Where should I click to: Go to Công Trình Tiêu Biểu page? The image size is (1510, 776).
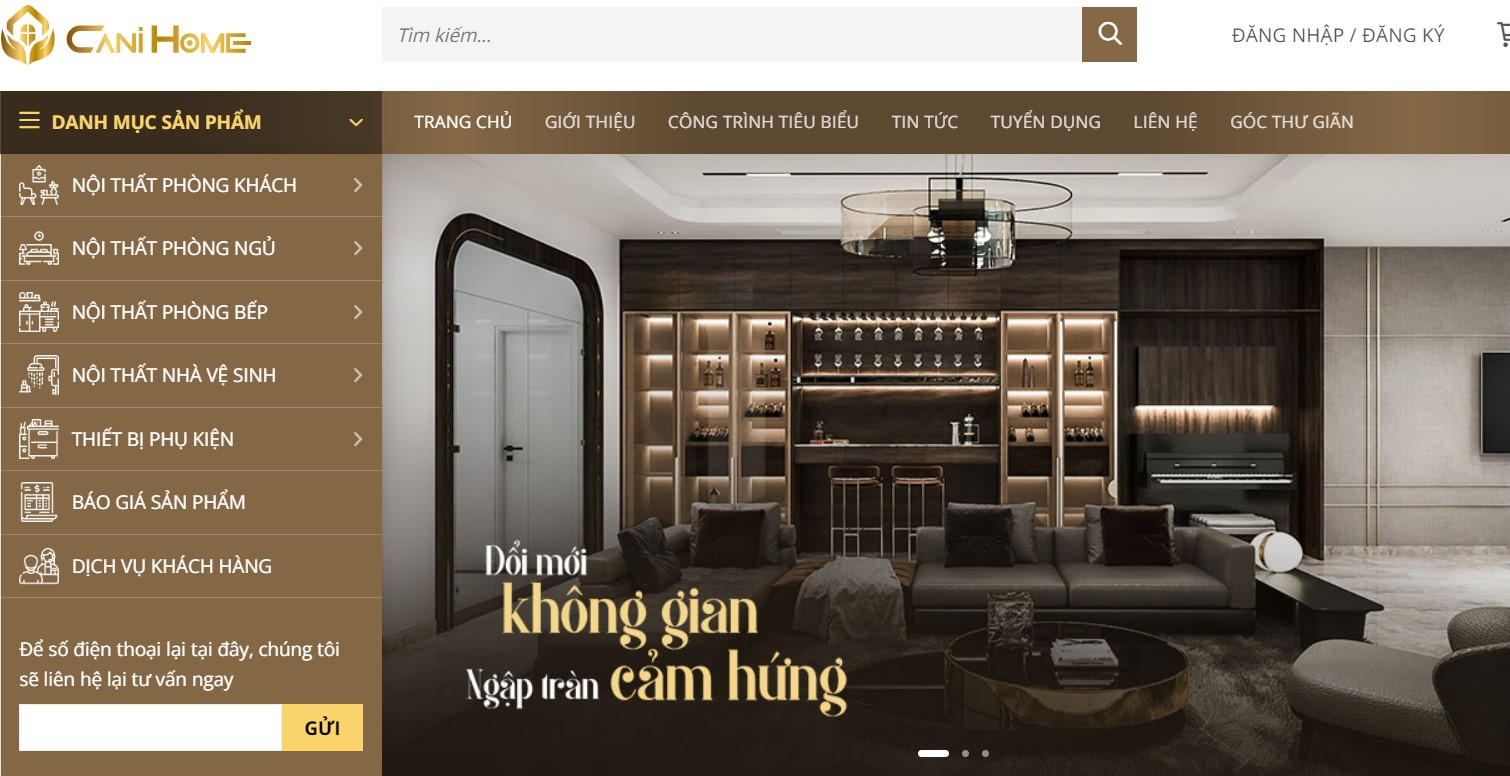[x=763, y=122]
